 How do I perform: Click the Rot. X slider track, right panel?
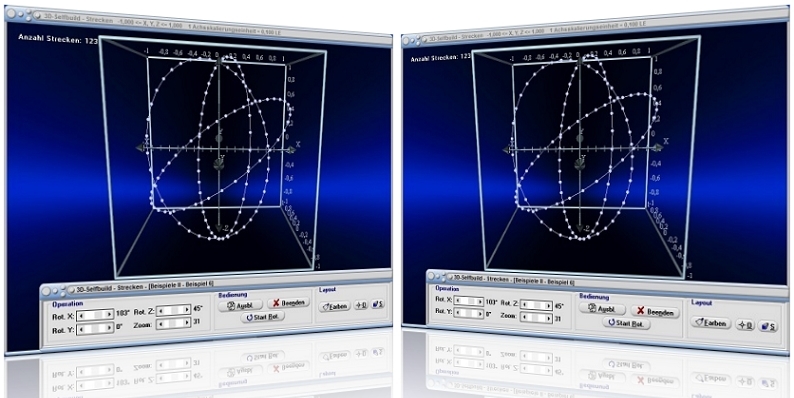(469, 301)
